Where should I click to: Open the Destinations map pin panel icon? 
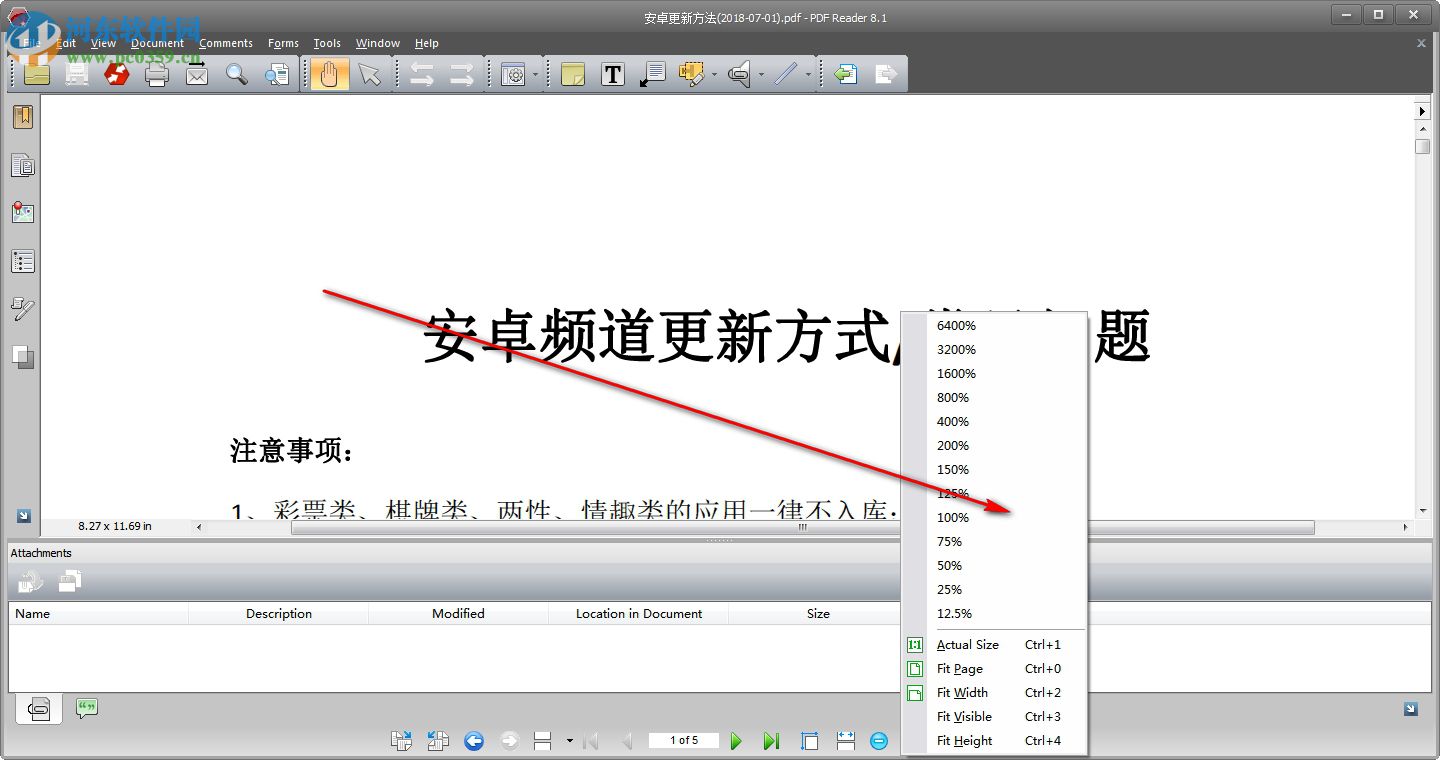point(22,213)
